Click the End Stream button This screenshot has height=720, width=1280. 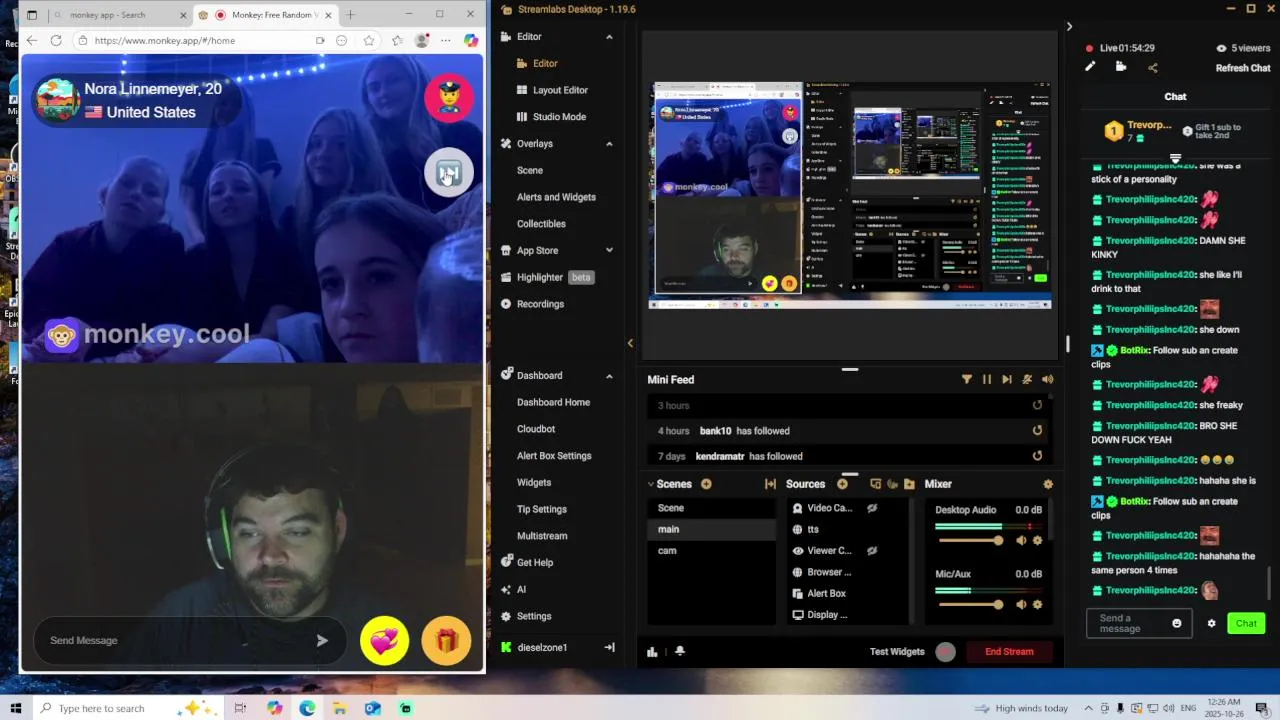tap(1009, 652)
